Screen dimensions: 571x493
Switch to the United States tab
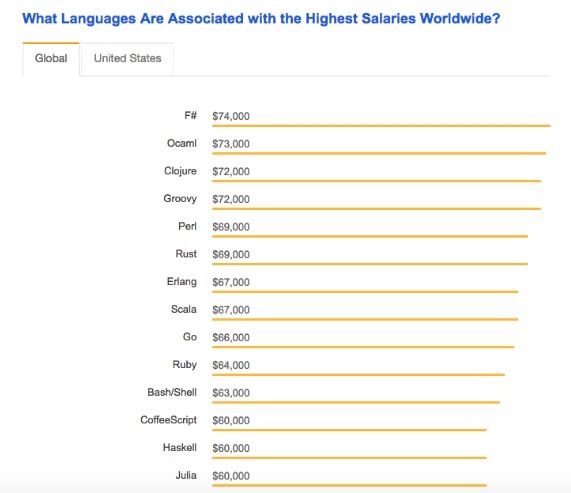[x=127, y=59]
